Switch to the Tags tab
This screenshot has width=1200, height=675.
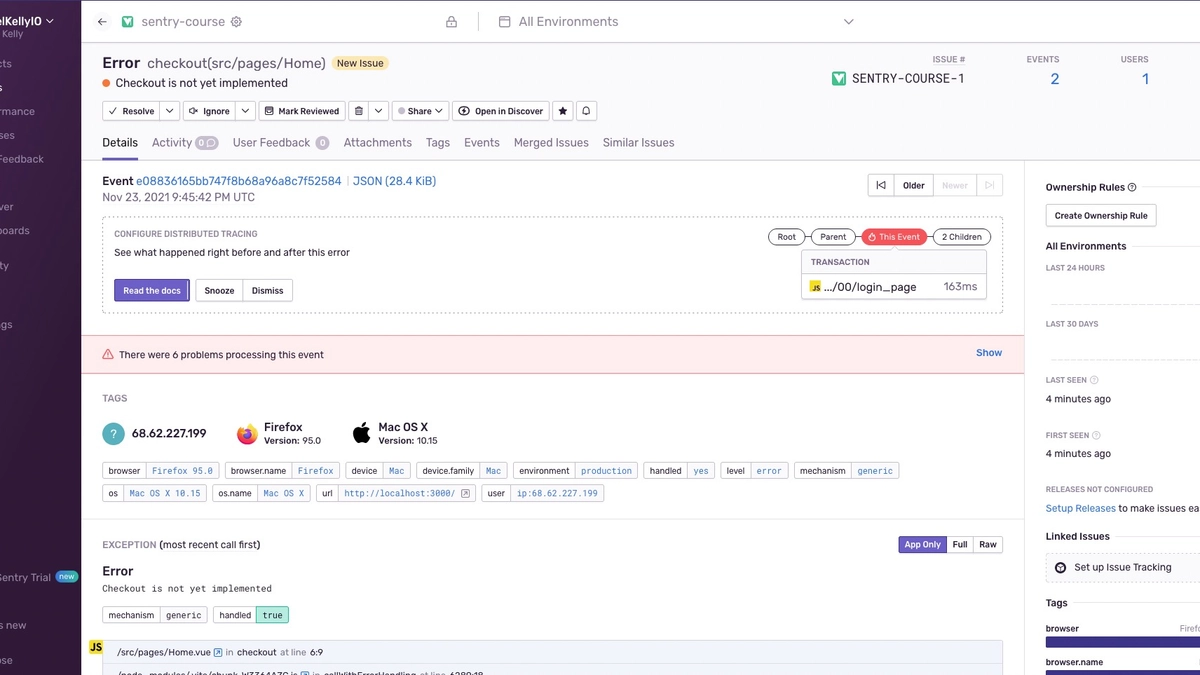(437, 142)
